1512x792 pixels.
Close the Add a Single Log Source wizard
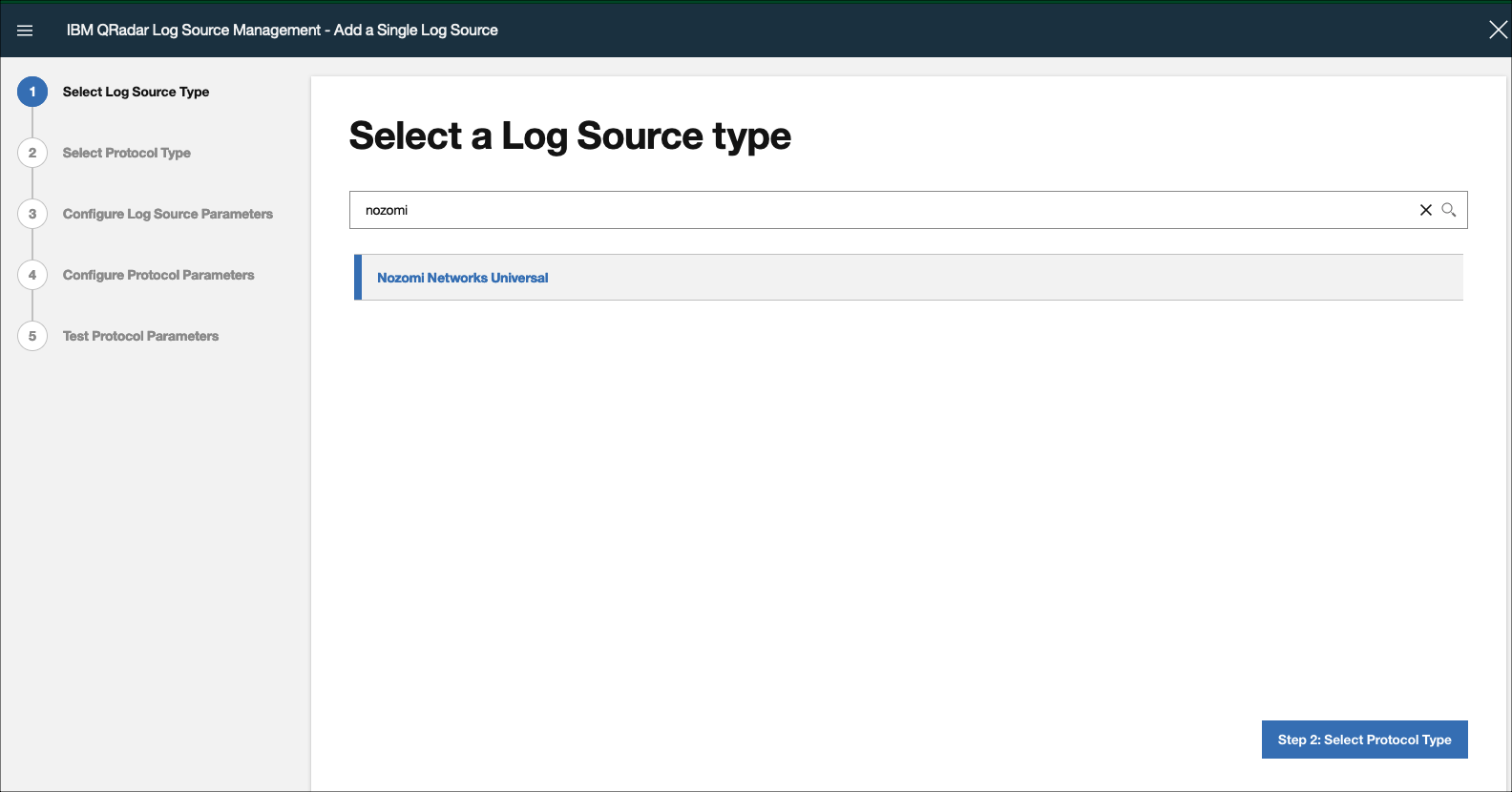[x=1498, y=30]
